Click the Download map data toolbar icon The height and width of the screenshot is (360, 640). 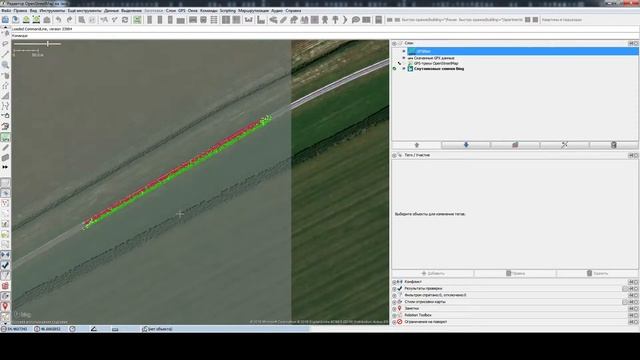click(26, 20)
